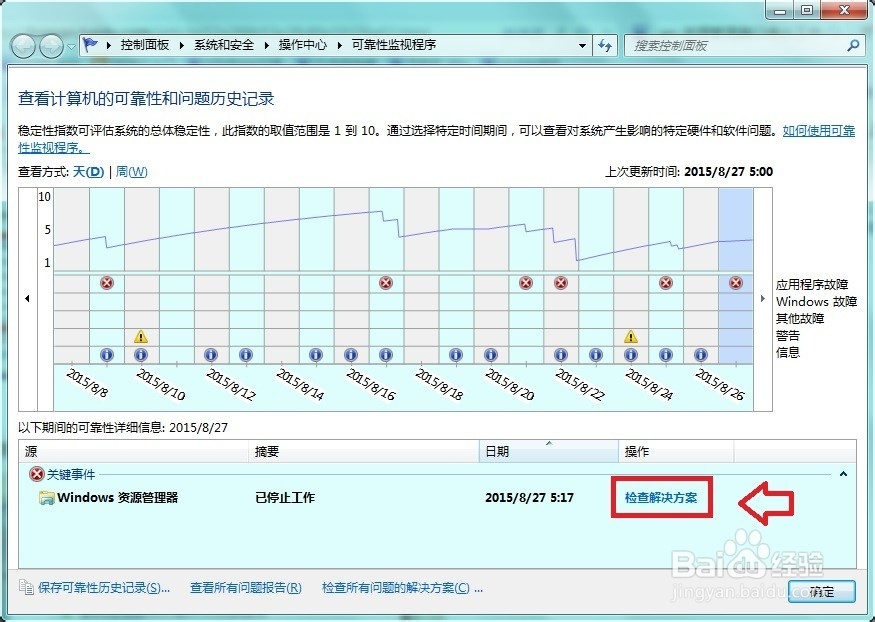This screenshot has height=622, width=875.
Task: Click 检查所有问题的解决方案(C) link
Action: pyautogui.click(x=402, y=587)
